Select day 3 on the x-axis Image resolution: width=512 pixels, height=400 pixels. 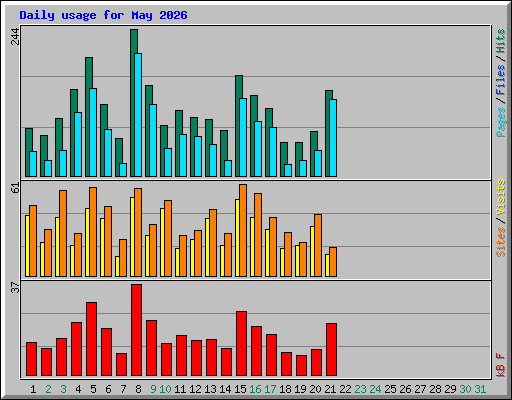coord(63,389)
